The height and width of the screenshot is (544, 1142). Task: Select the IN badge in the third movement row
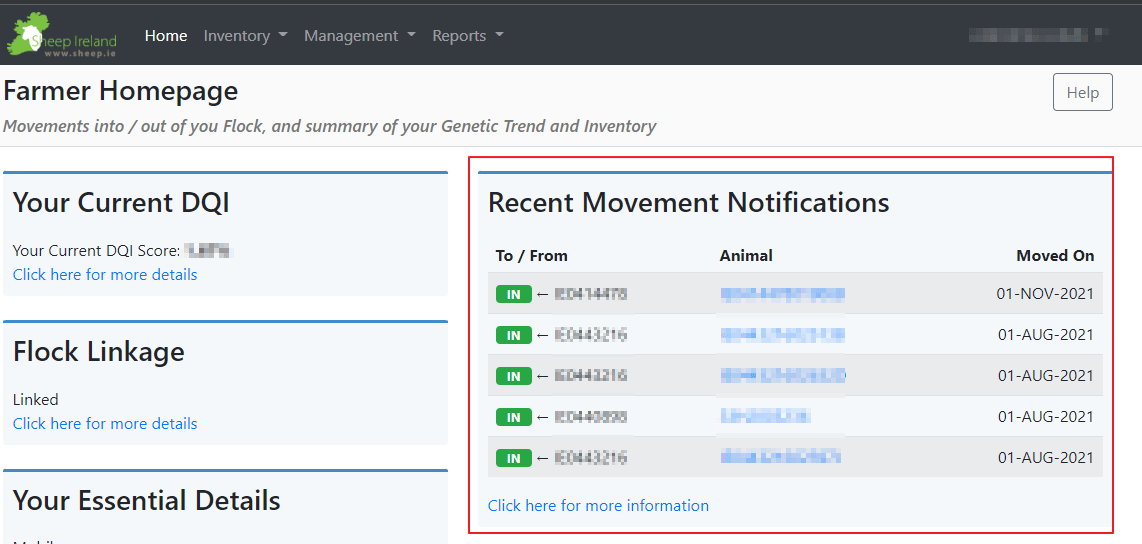click(513, 376)
